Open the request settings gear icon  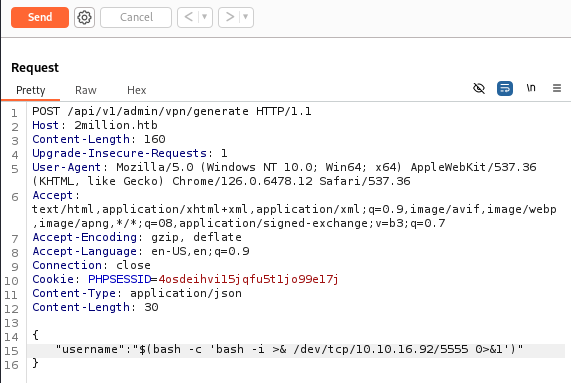click(x=84, y=17)
